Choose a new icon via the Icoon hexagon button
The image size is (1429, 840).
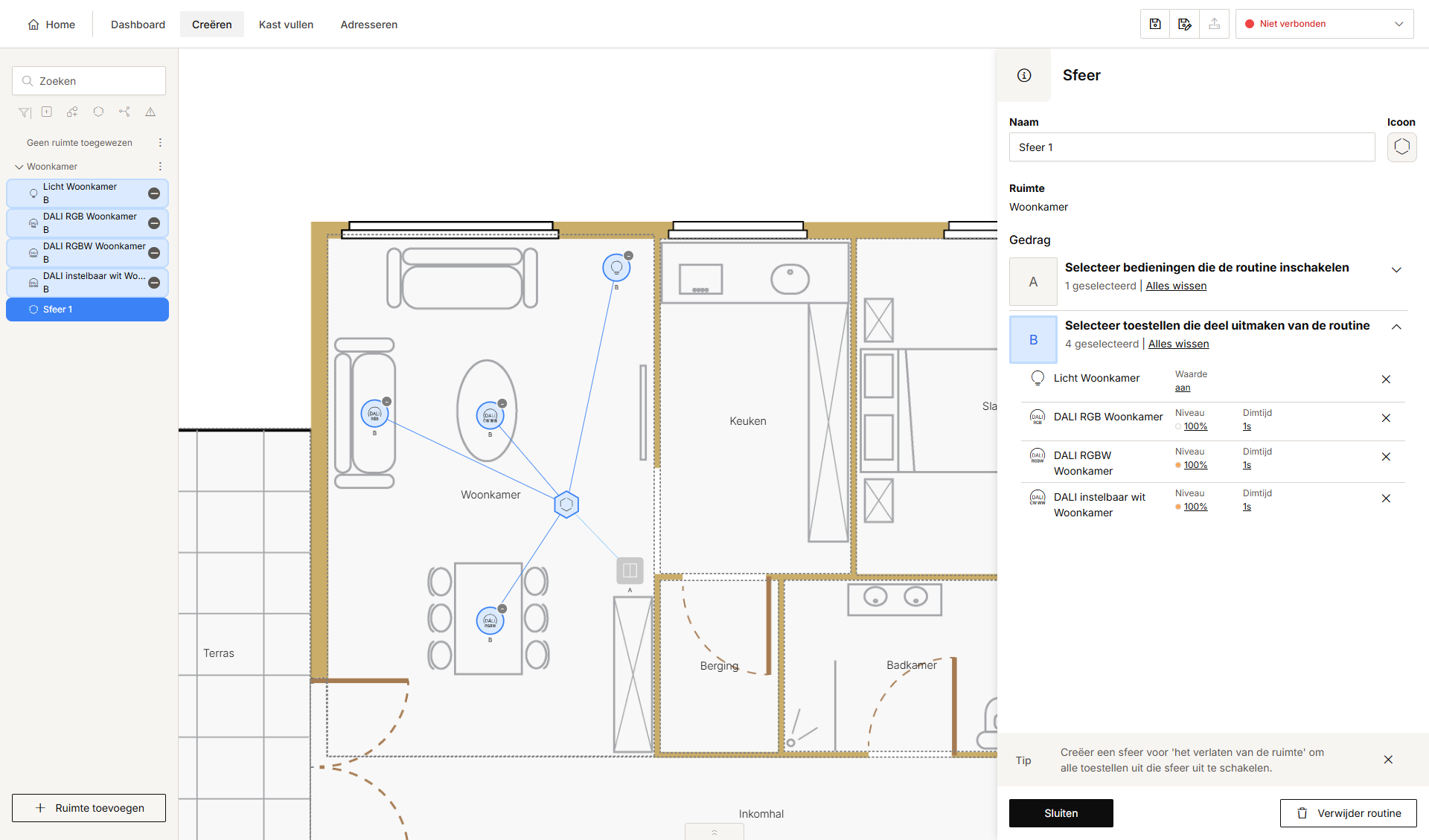coord(1401,147)
